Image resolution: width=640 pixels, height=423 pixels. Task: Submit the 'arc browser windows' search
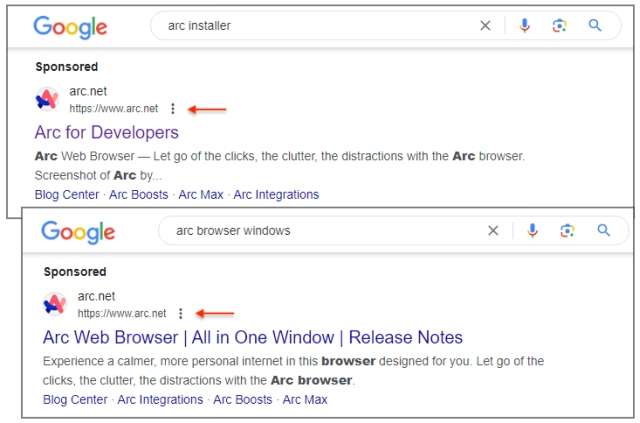[603, 231]
